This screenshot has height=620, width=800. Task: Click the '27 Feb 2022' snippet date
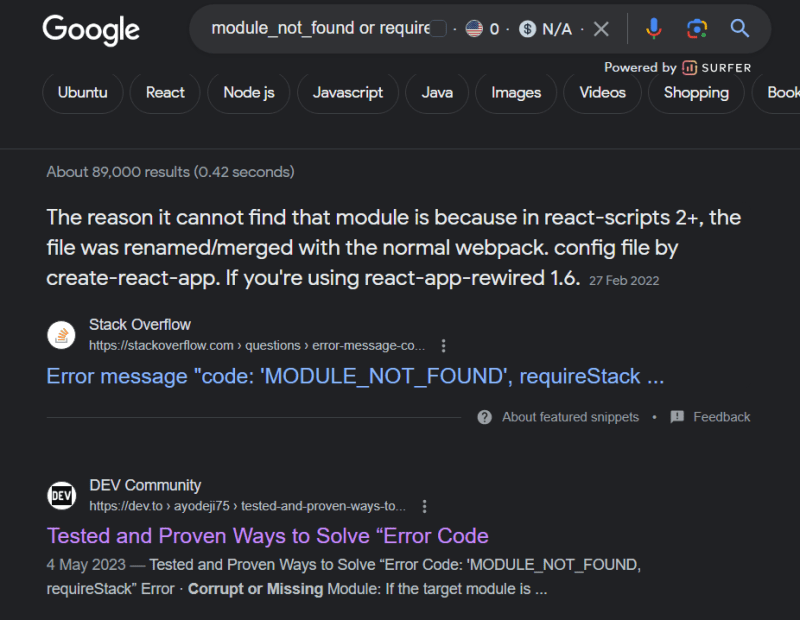[x=624, y=281]
